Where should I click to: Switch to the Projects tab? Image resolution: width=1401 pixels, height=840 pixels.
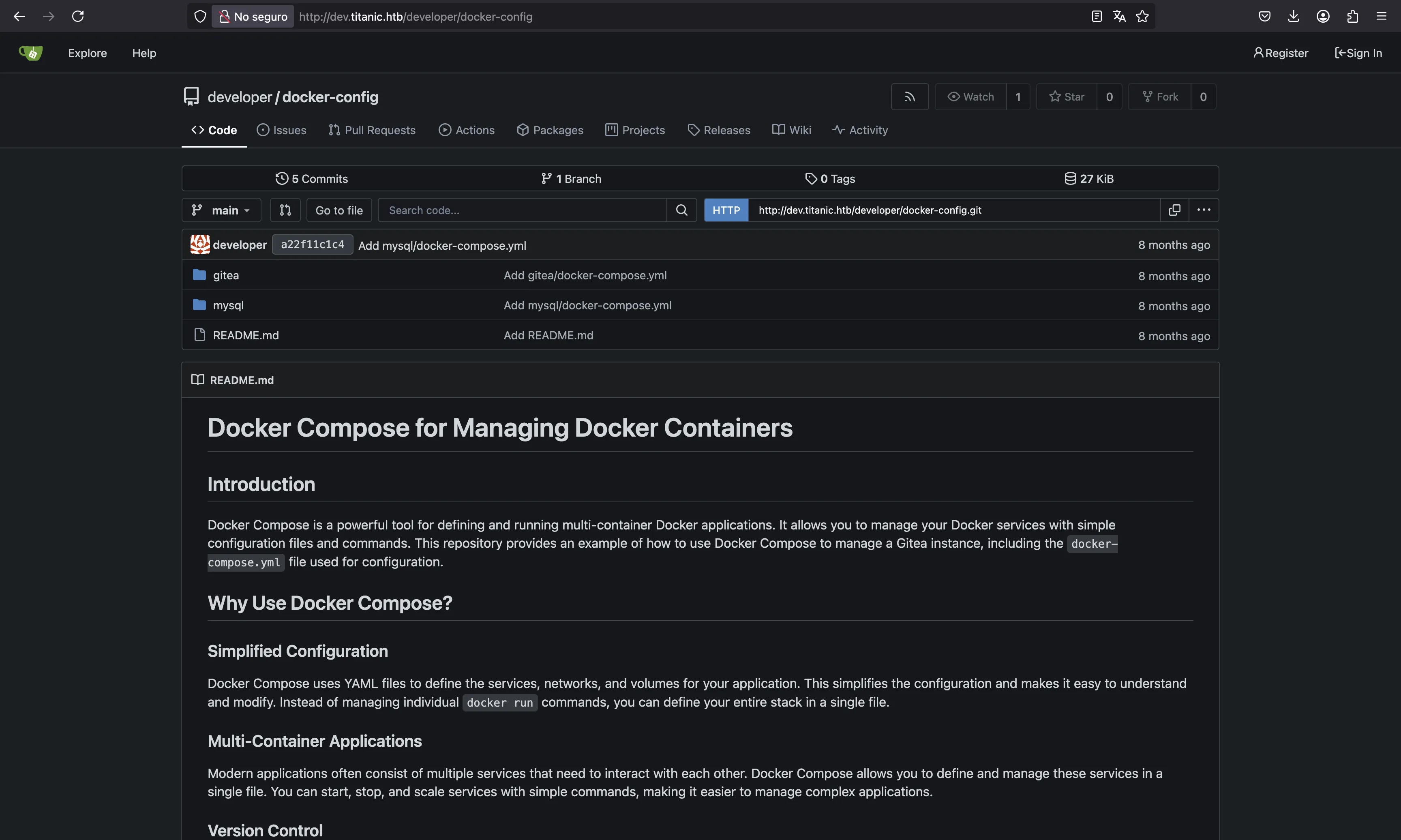pyautogui.click(x=635, y=130)
